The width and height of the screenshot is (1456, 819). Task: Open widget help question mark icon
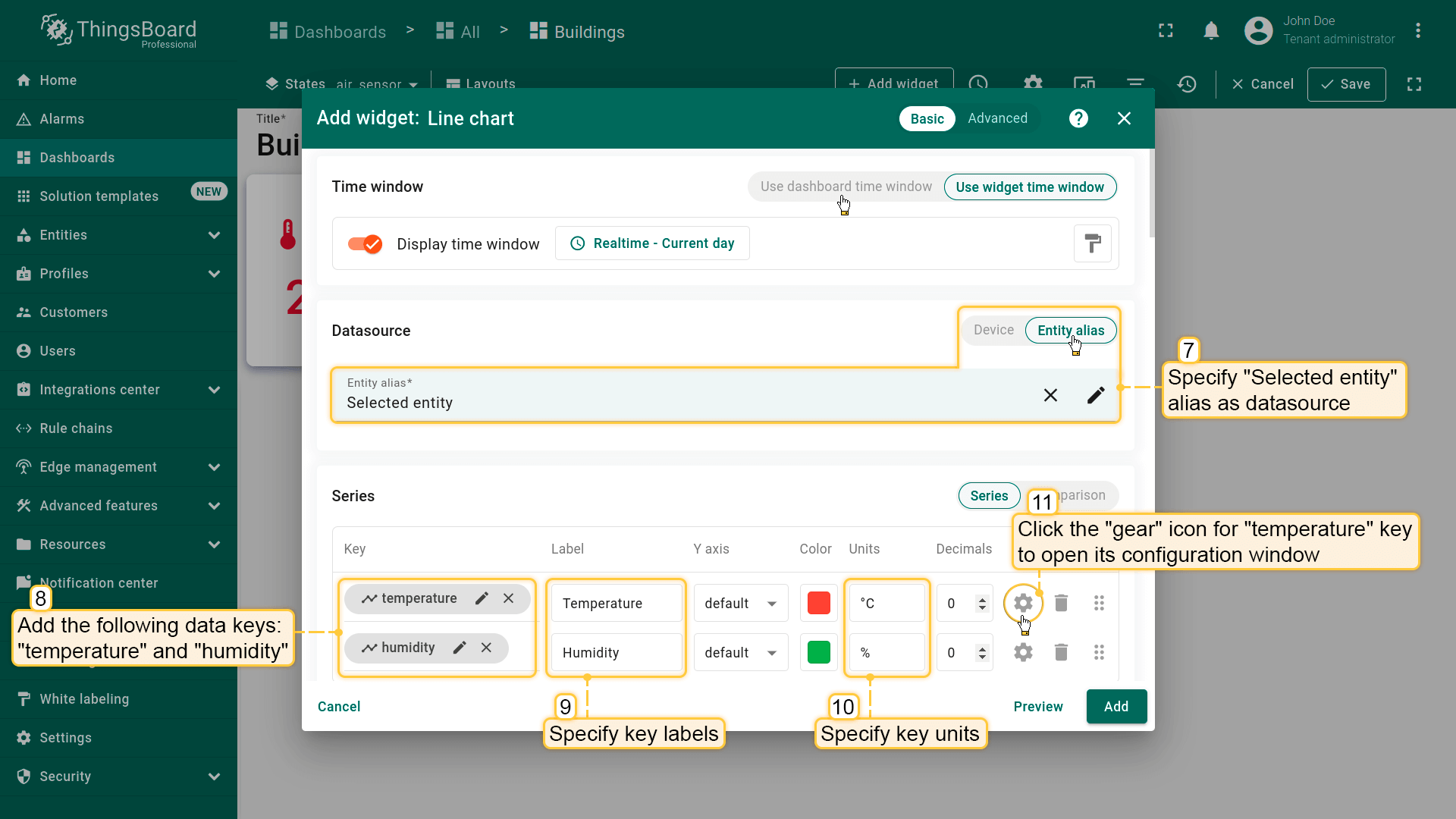1078,118
